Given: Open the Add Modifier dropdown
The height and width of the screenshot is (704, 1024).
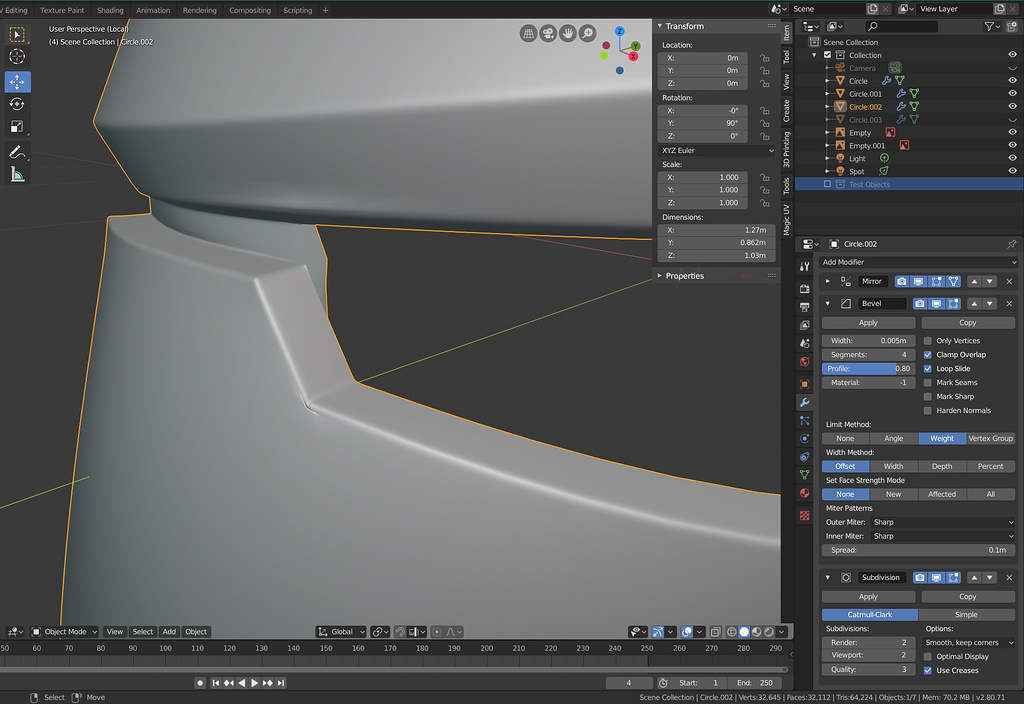Looking at the screenshot, I should tap(919, 263).
